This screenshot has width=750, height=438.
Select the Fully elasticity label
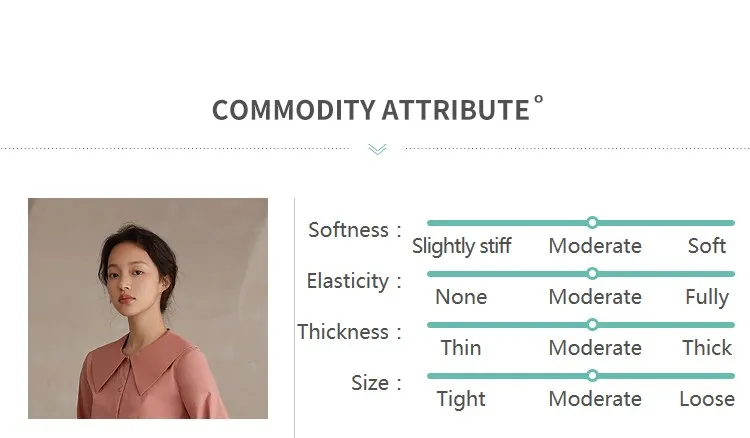click(707, 297)
